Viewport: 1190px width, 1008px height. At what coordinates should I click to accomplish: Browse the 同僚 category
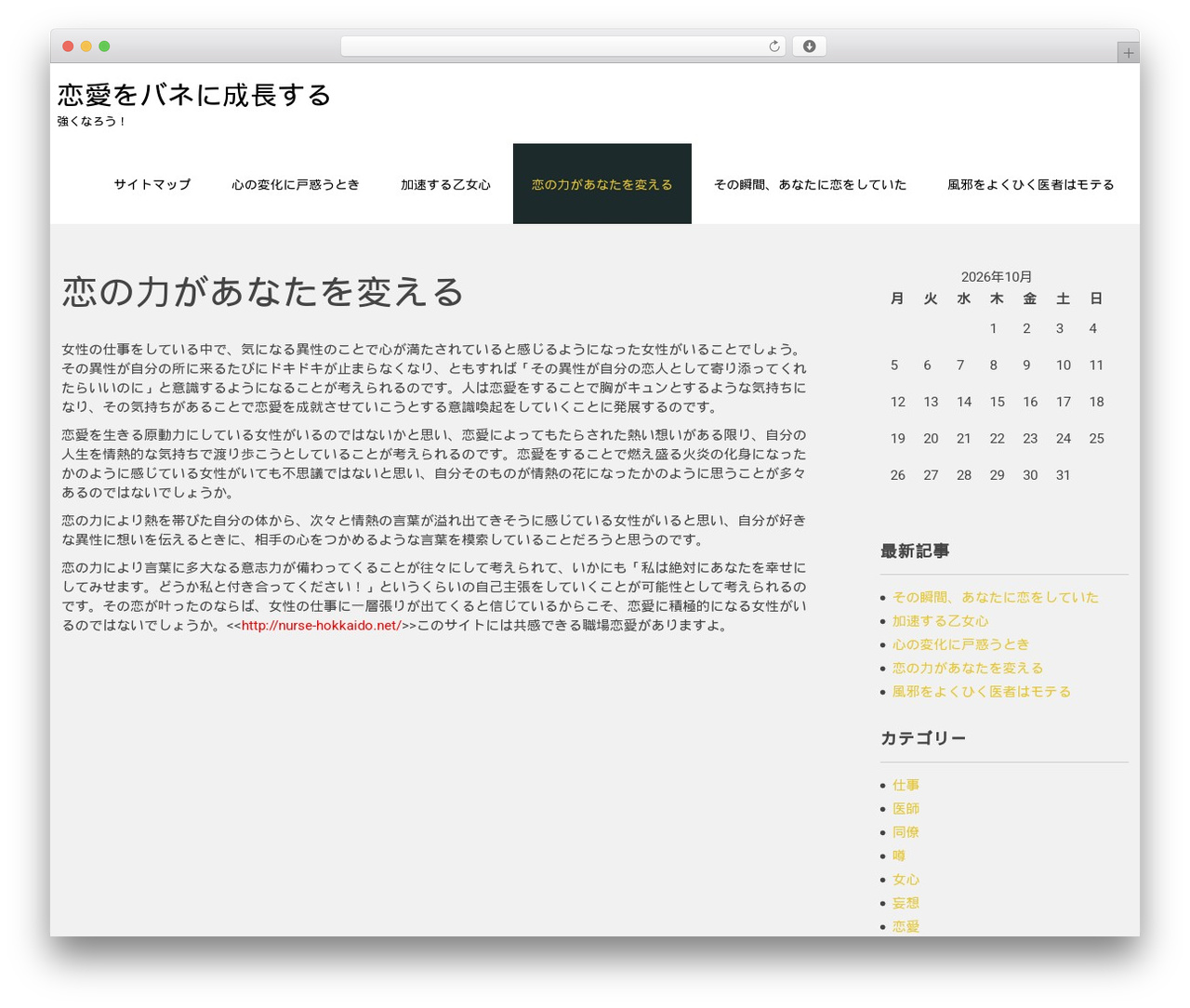pyautogui.click(x=906, y=831)
